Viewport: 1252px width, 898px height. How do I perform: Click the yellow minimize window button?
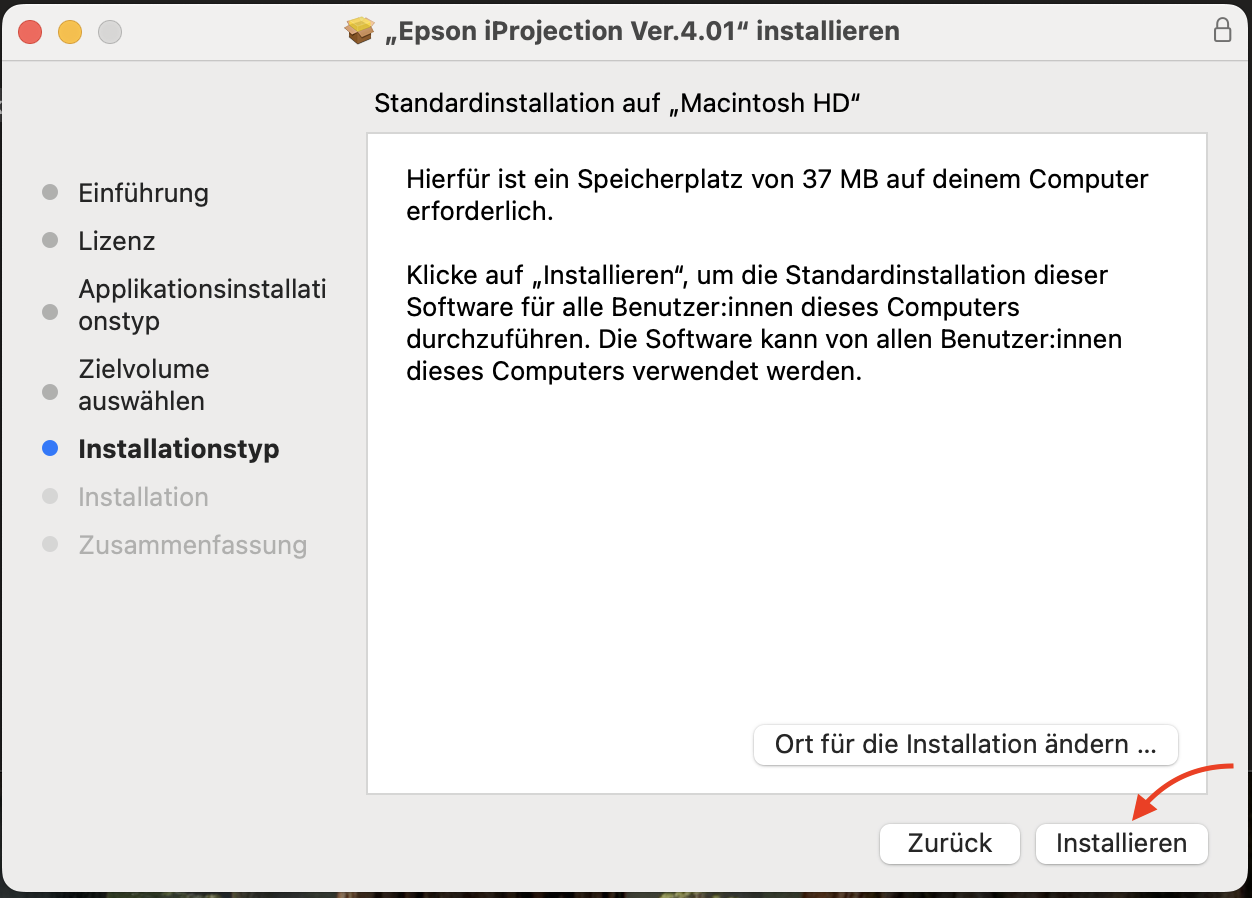pos(70,32)
